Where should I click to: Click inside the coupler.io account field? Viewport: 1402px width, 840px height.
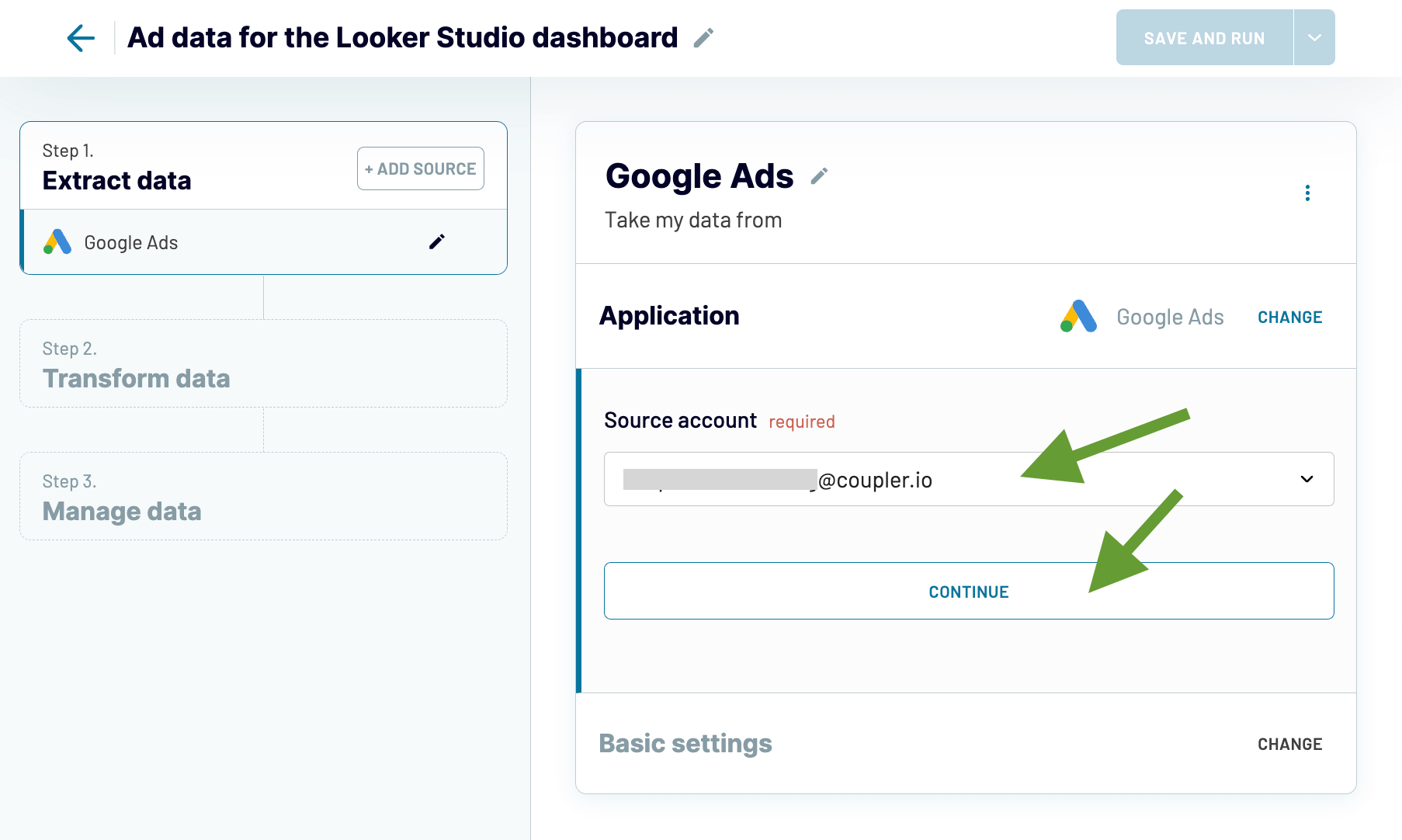854,479
